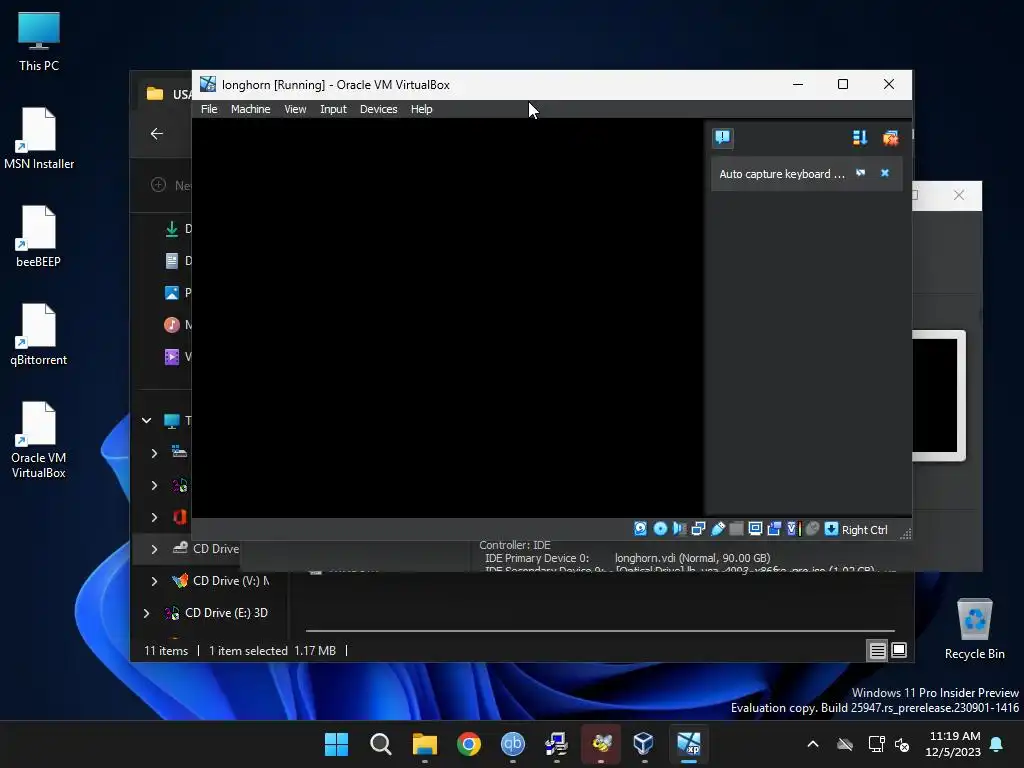Click the Music quick access icon in Explorer
This screenshot has height=768, width=1024.
pos(172,325)
